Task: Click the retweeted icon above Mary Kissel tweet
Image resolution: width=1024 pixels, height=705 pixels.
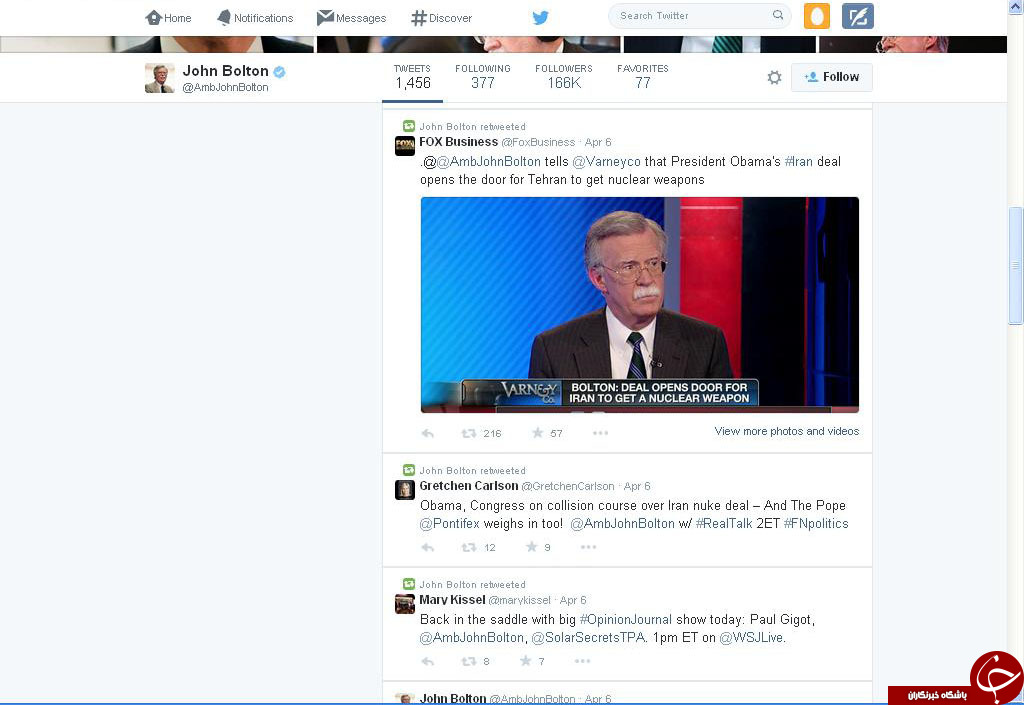Action: coord(409,584)
